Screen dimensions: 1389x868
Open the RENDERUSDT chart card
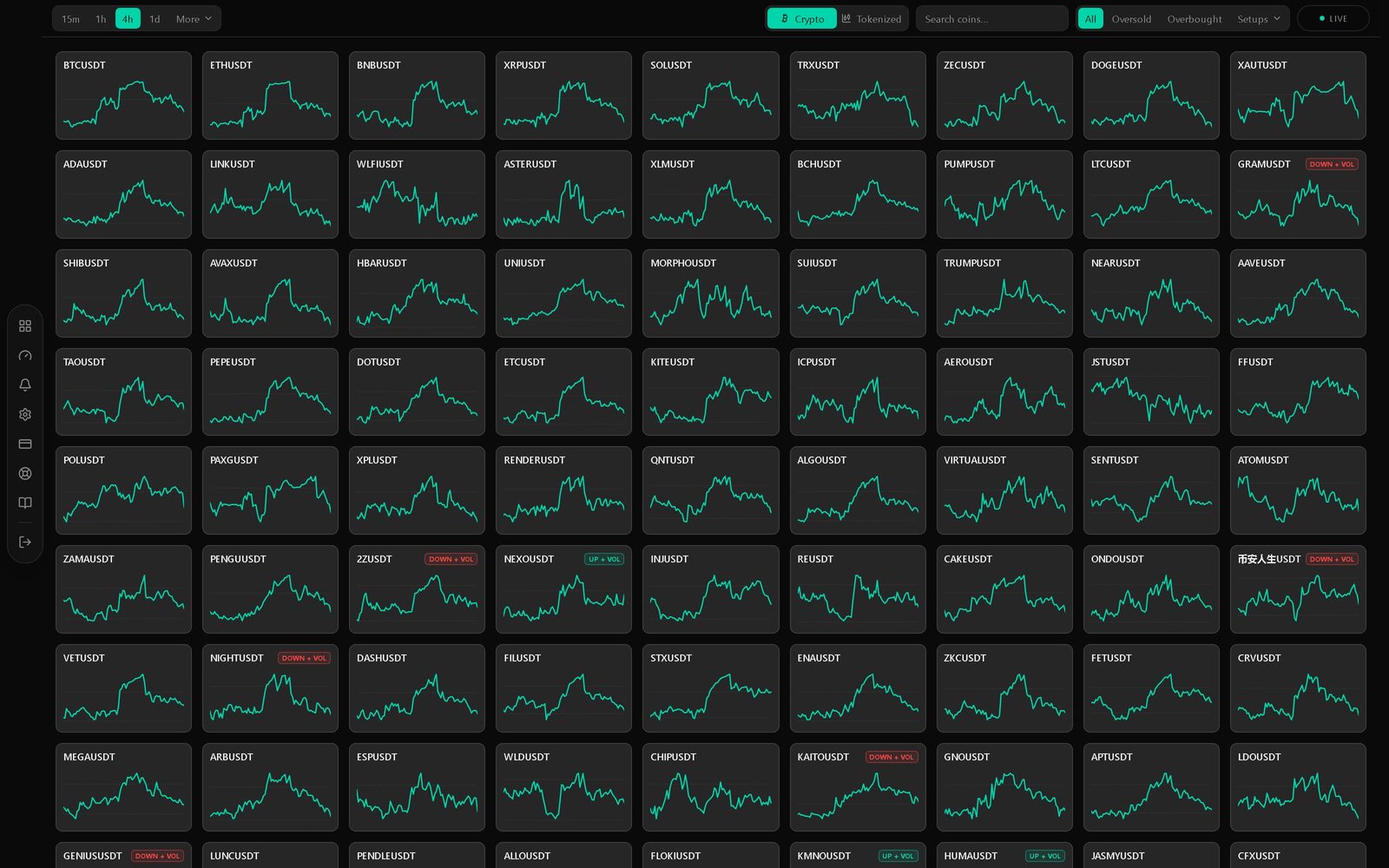click(563, 490)
